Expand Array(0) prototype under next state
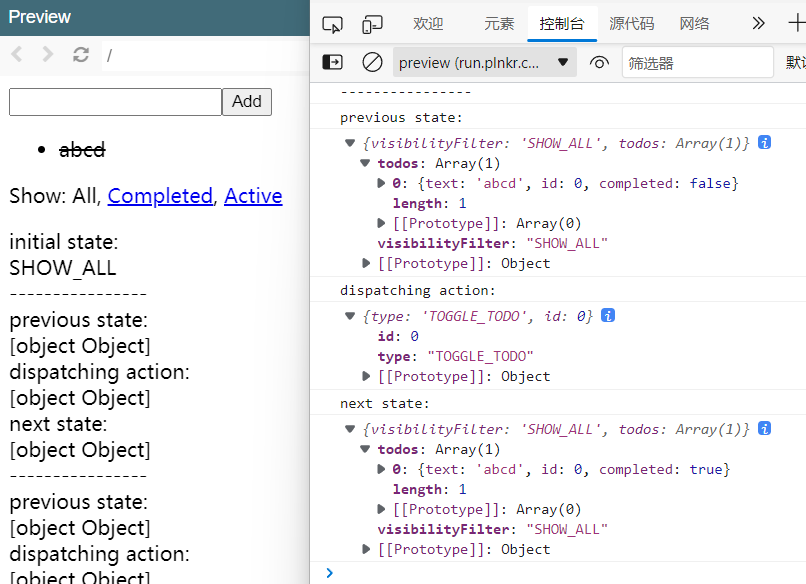806x584 pixels. (381, 509)
